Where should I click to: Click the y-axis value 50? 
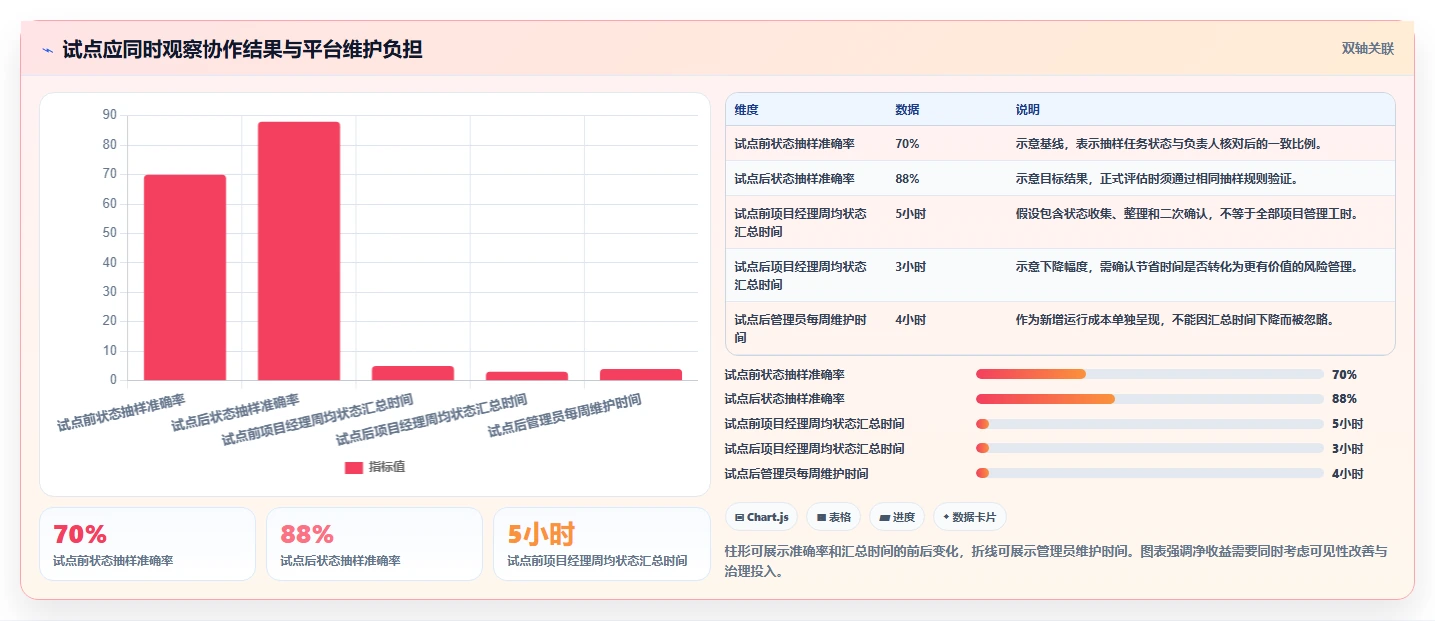pyautogui.click(x=110, y=233)
